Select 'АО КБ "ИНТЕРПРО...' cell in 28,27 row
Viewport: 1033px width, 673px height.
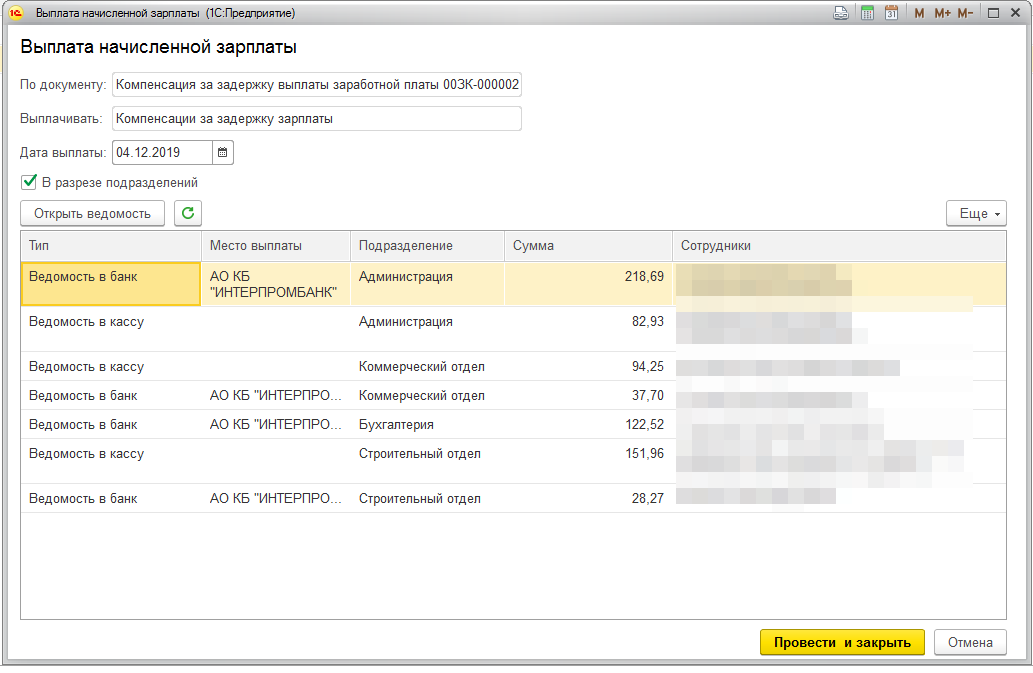(x=276, y=498)
